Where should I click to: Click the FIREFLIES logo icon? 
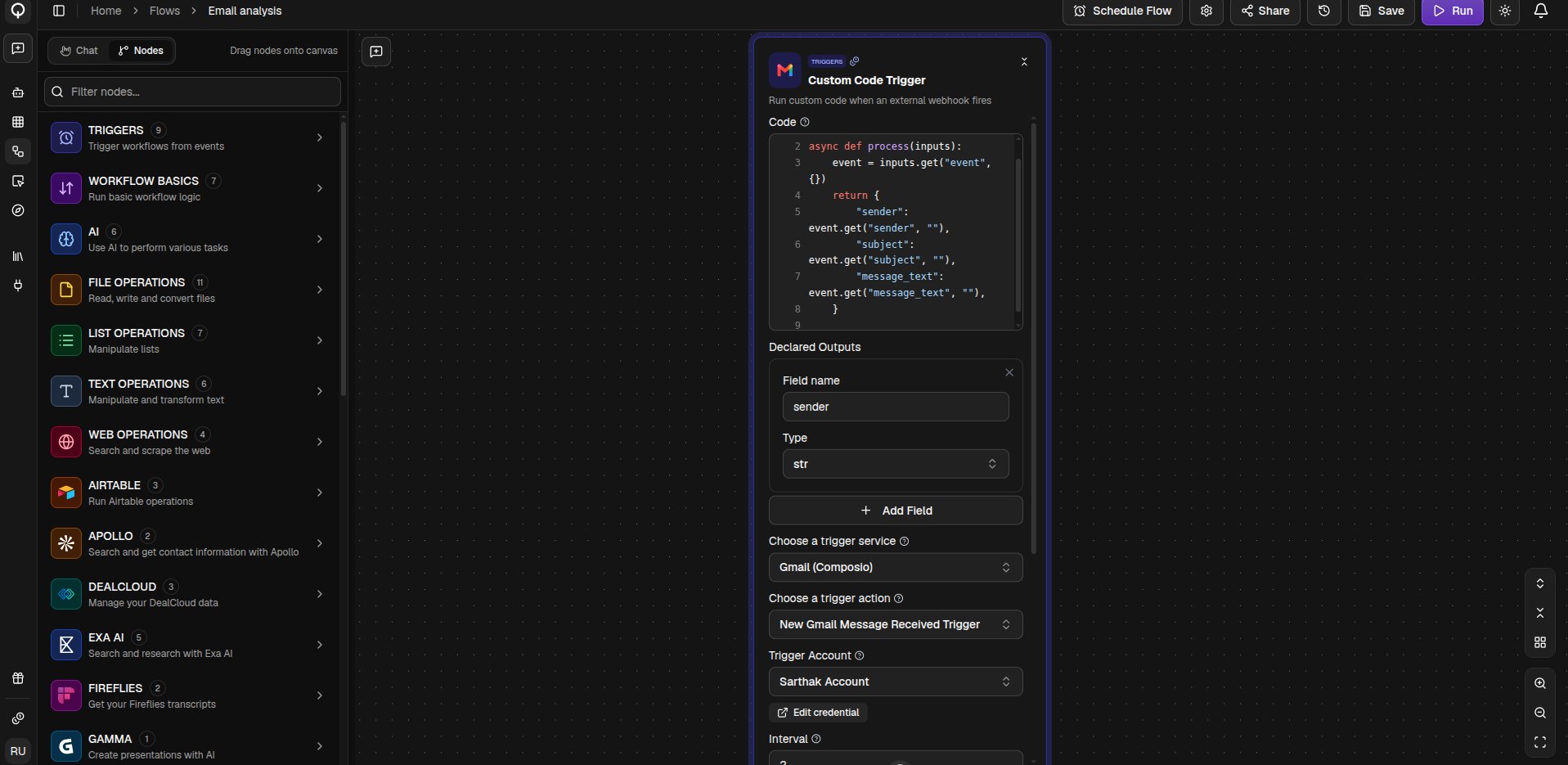66,695
